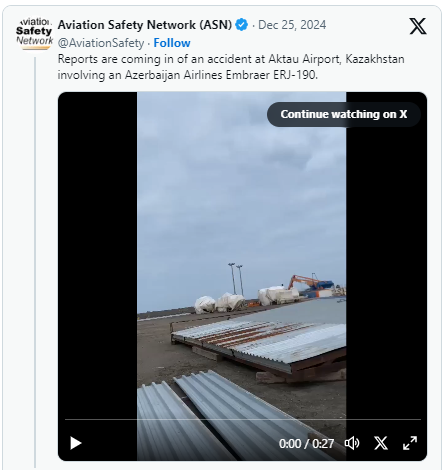
Task: Play the embedded video
Action: coord(75,443)
